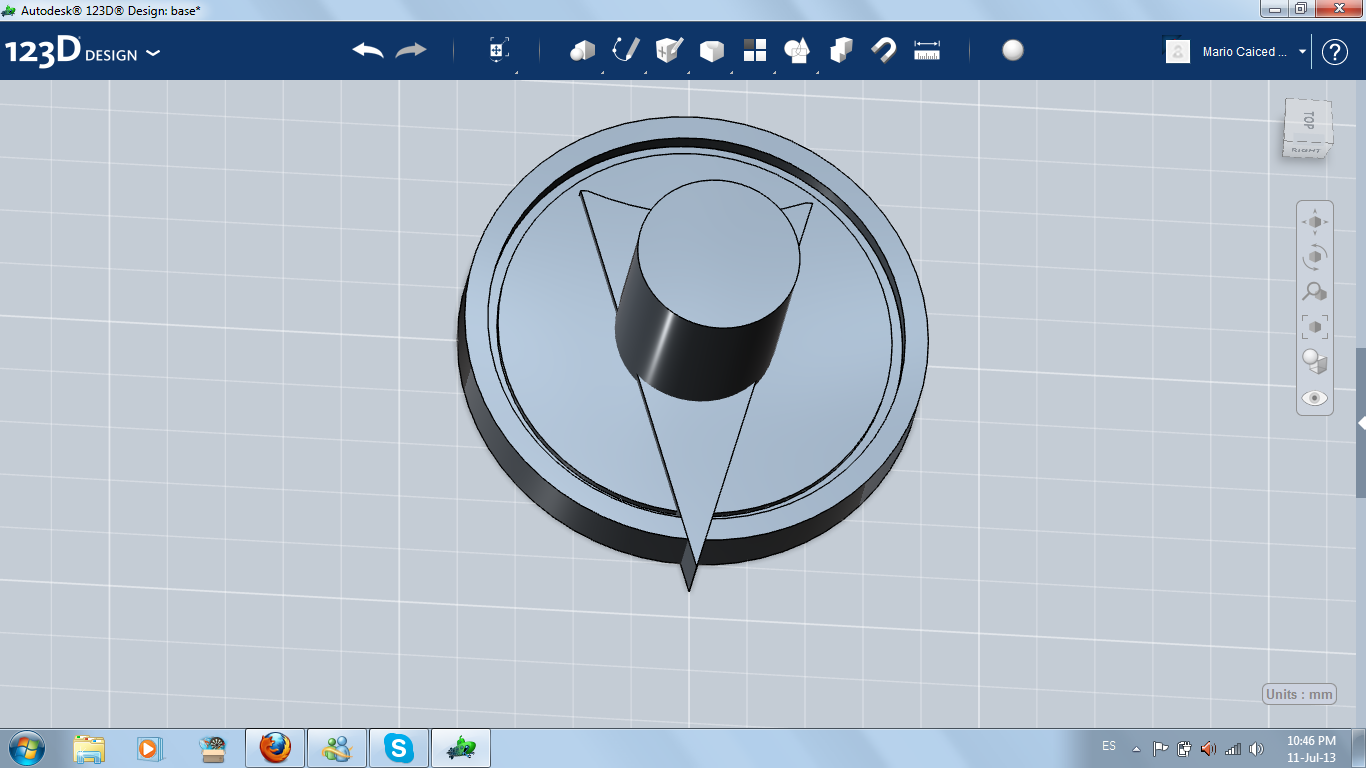Redo the undone action

(411, 51)
